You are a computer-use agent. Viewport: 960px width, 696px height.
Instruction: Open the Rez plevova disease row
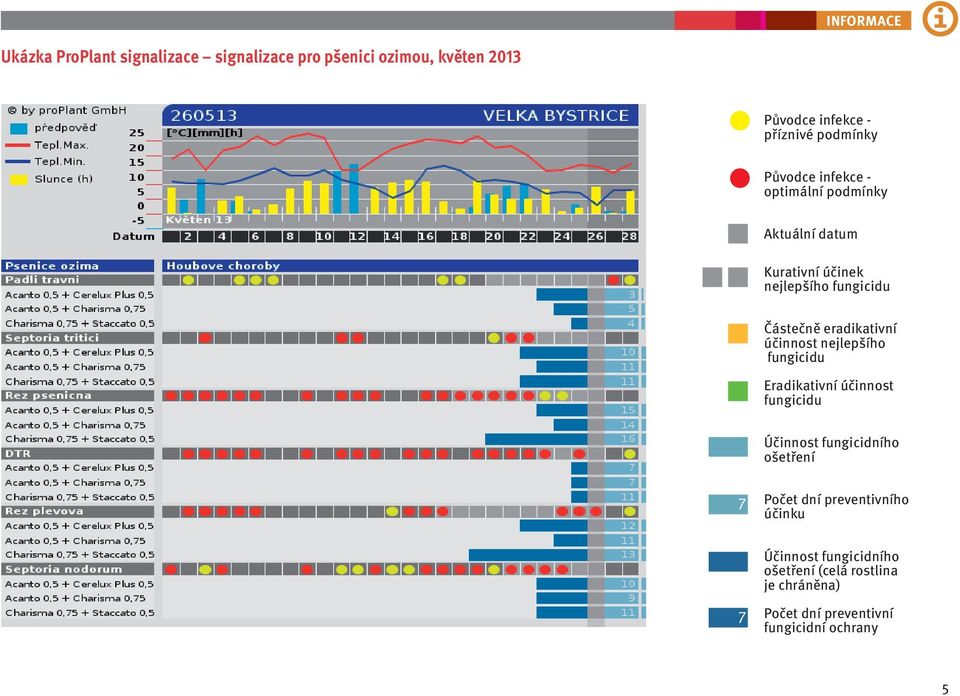point(78,511)
